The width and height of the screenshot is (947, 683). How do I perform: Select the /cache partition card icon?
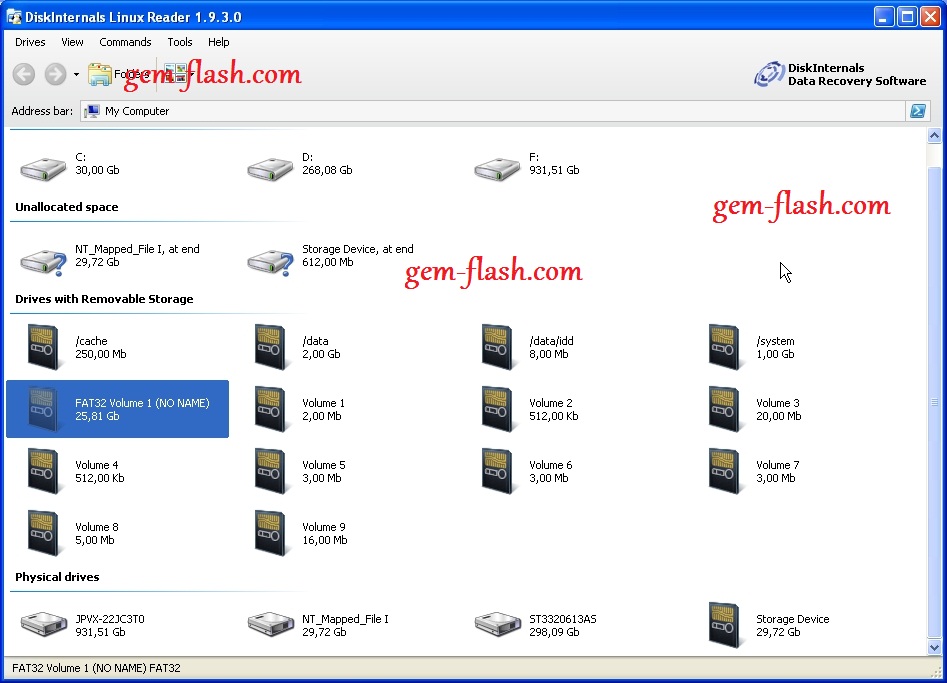click(x=43, y=347)
